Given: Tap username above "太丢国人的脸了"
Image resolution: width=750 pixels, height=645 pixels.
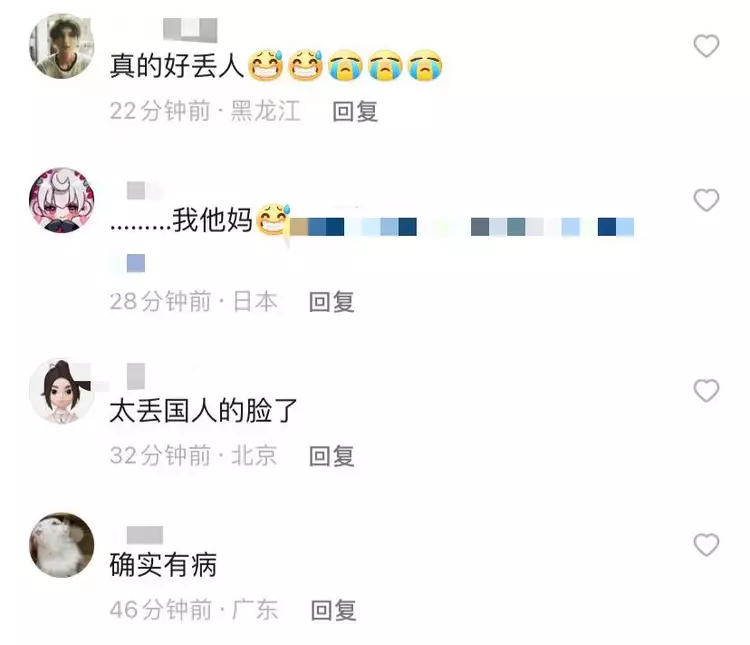Looking at the screenshot, I should [x=136, y=376].
